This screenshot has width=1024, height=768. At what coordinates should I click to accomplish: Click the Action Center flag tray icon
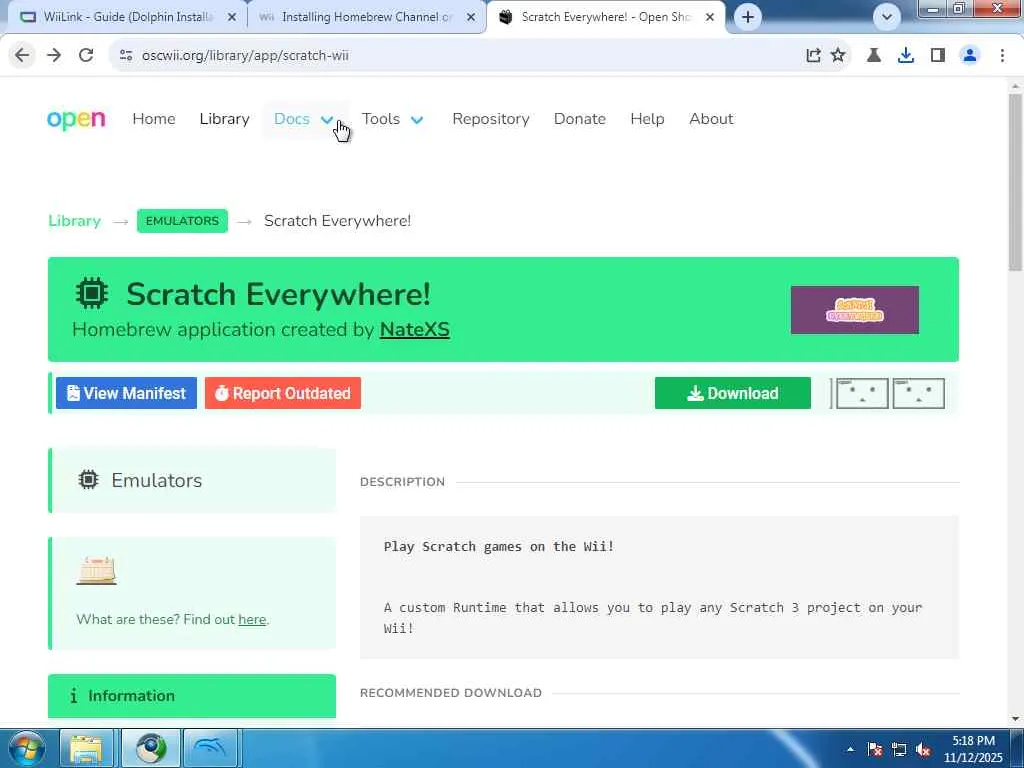tap(875, 749)
